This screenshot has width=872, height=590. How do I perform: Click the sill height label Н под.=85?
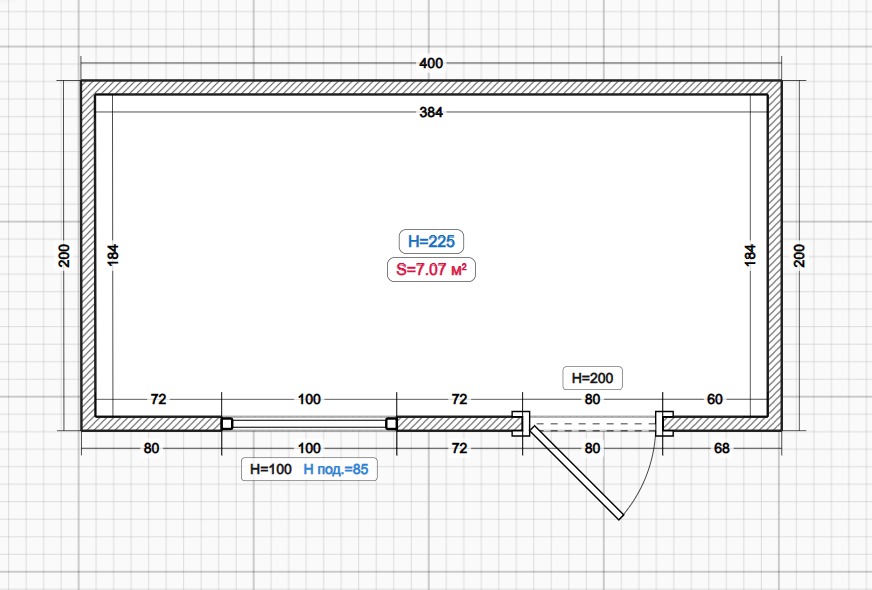tap(336, 469)
